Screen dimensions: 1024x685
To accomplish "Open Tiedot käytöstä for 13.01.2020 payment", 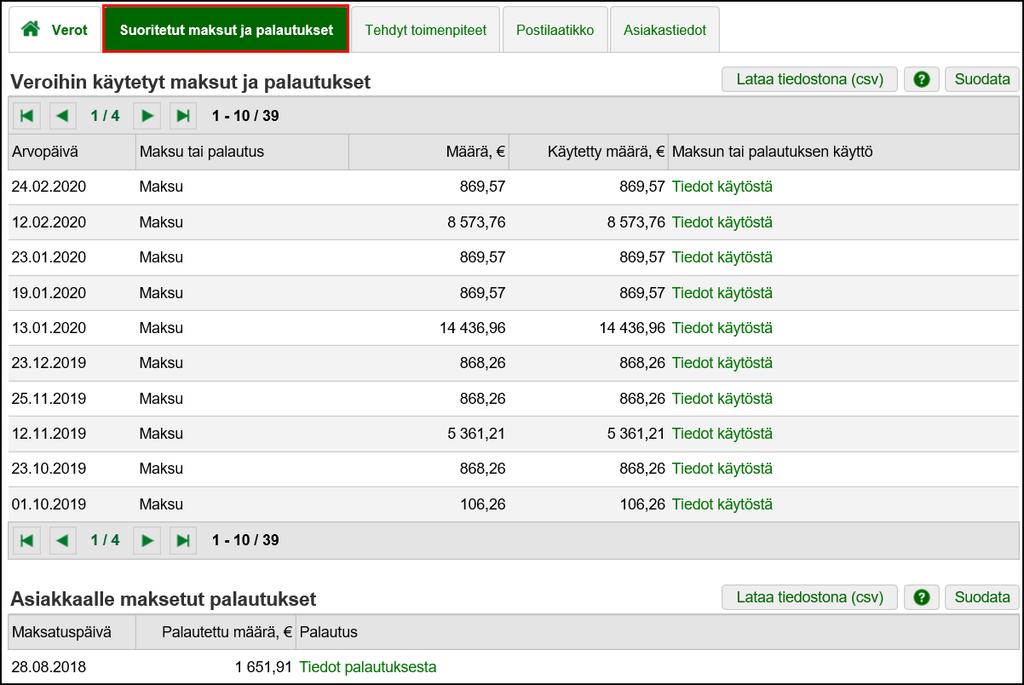I will point(722,328).
